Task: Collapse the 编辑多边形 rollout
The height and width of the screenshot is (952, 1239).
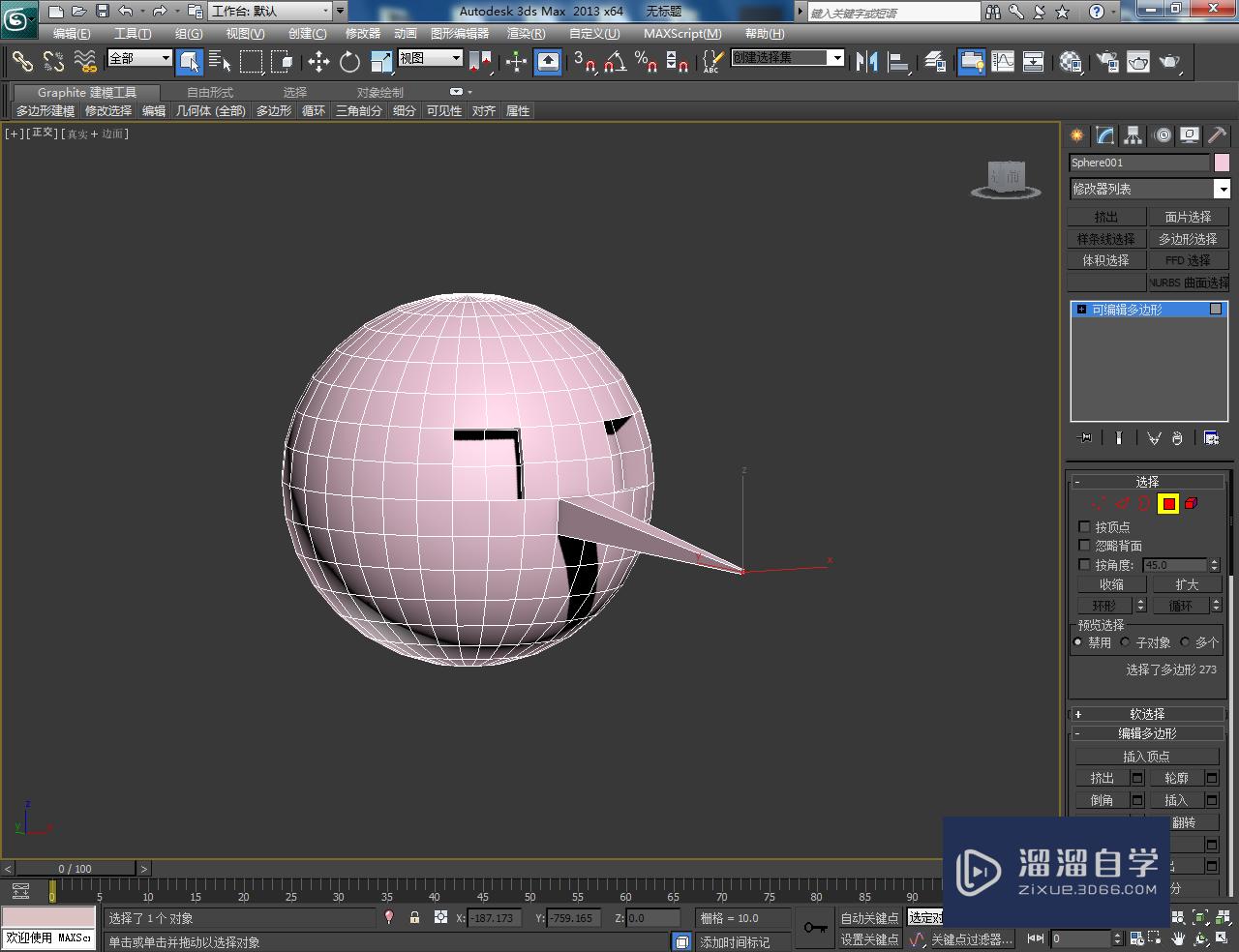Action: click(x=1147, y=733)
